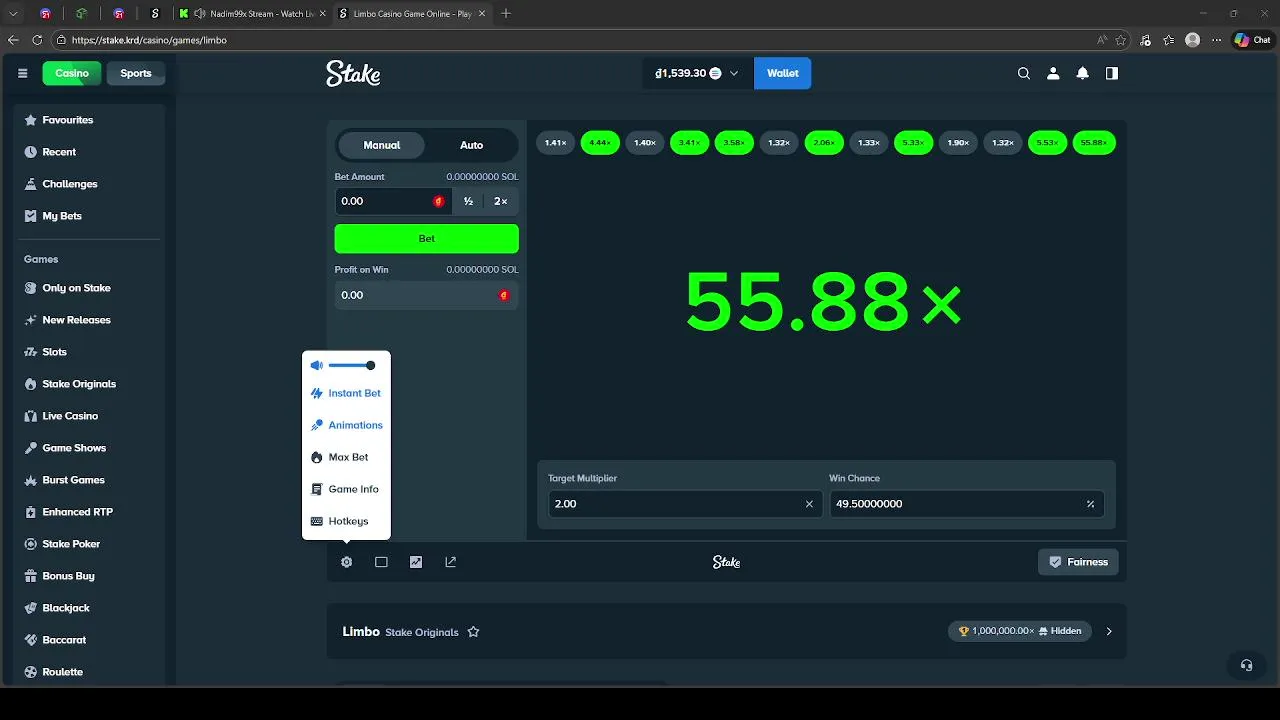This screenshot has width=1280, height=720.
Task: Double the bet with the 2× button
Action: 500,201
